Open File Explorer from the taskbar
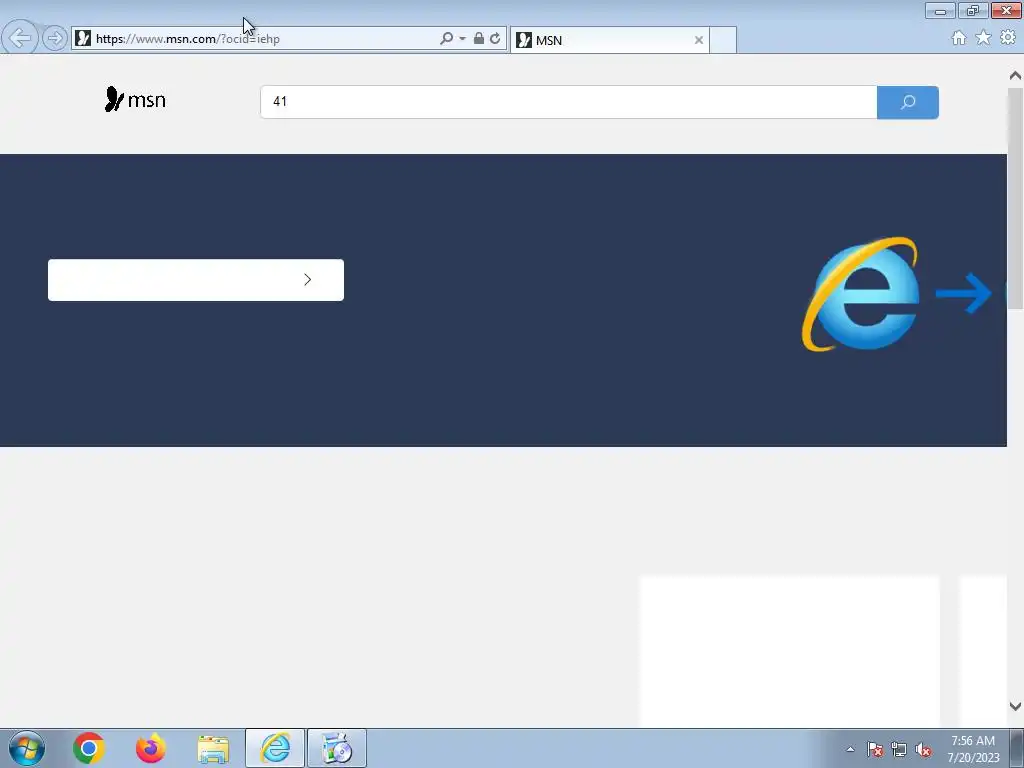The height and width of the screenshot is (768, 1024). point(213,749)
